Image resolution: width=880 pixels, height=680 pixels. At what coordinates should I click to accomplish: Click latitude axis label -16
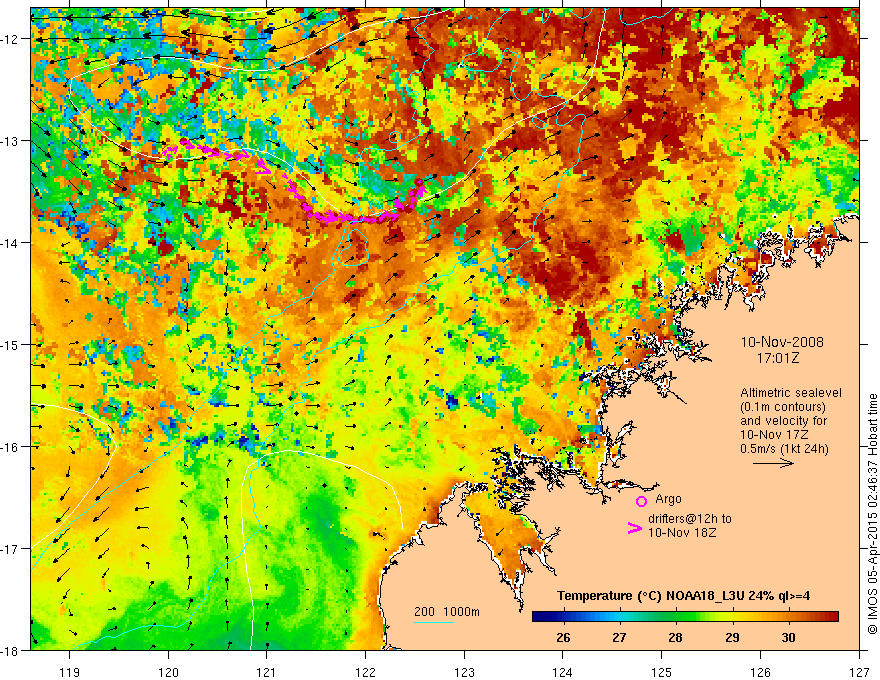10,447
